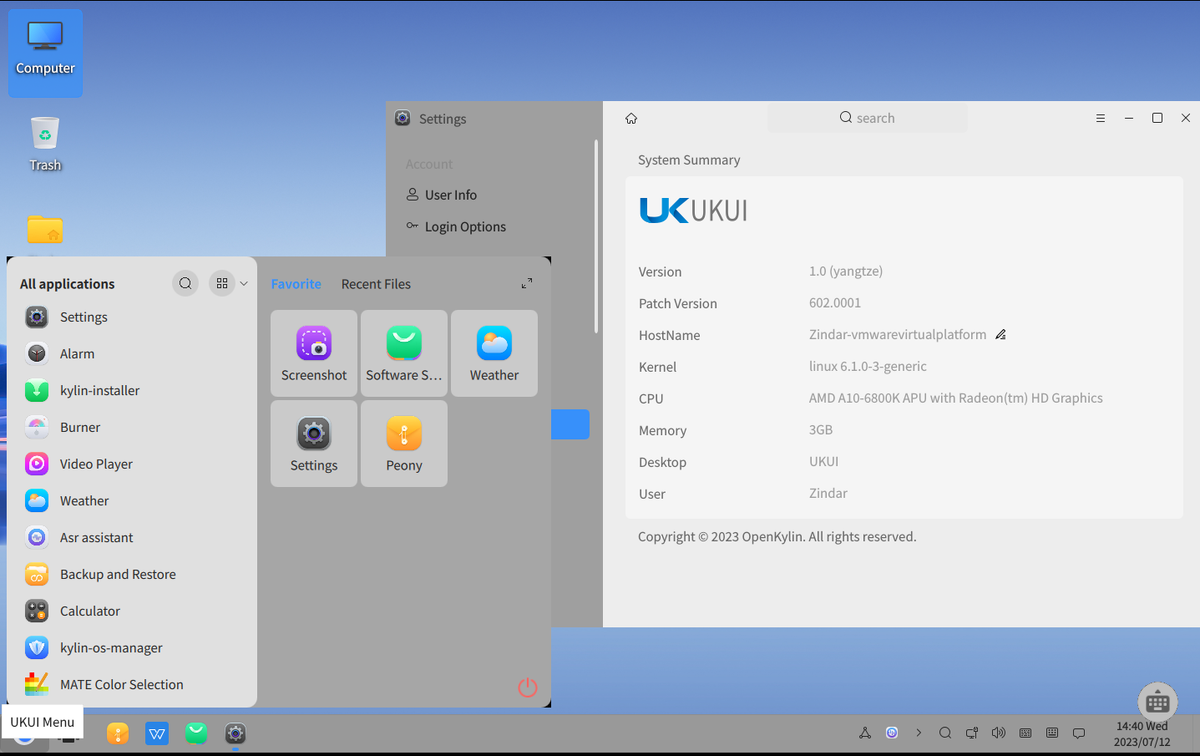Edit the HostName with the pencil icon
Image resolution: width=1200 pixels, height=756 pixels.
coord(1000,335)
